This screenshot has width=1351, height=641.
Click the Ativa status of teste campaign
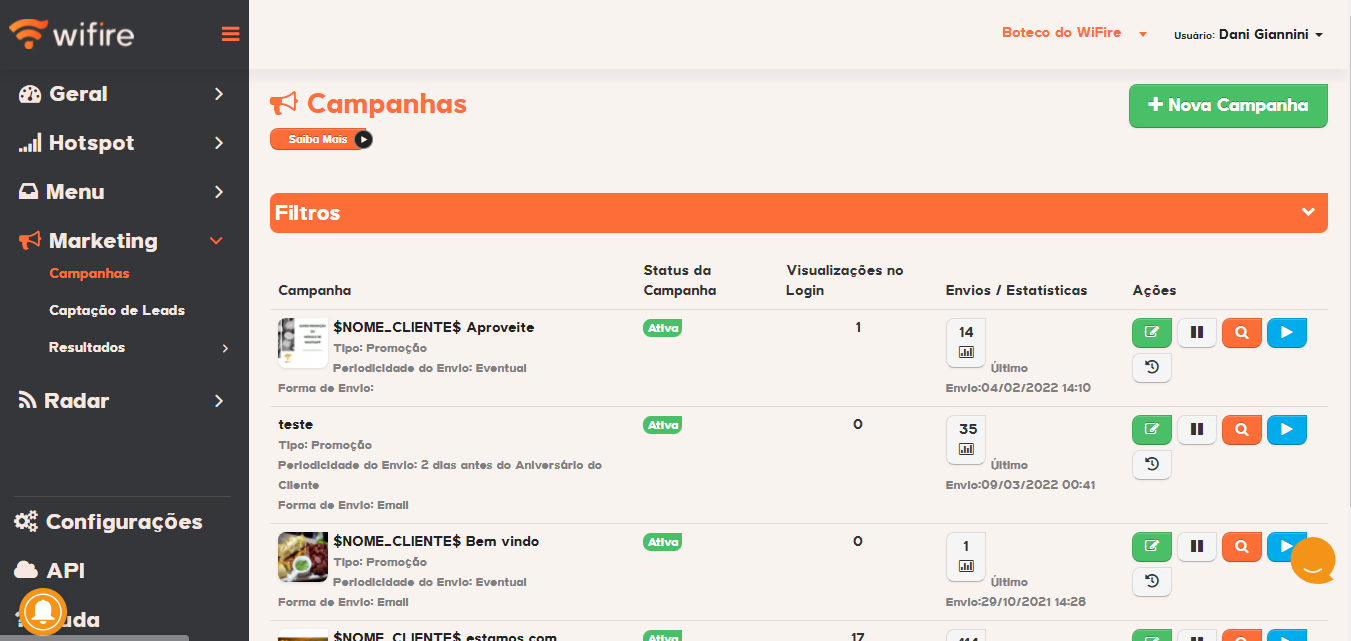662,425
